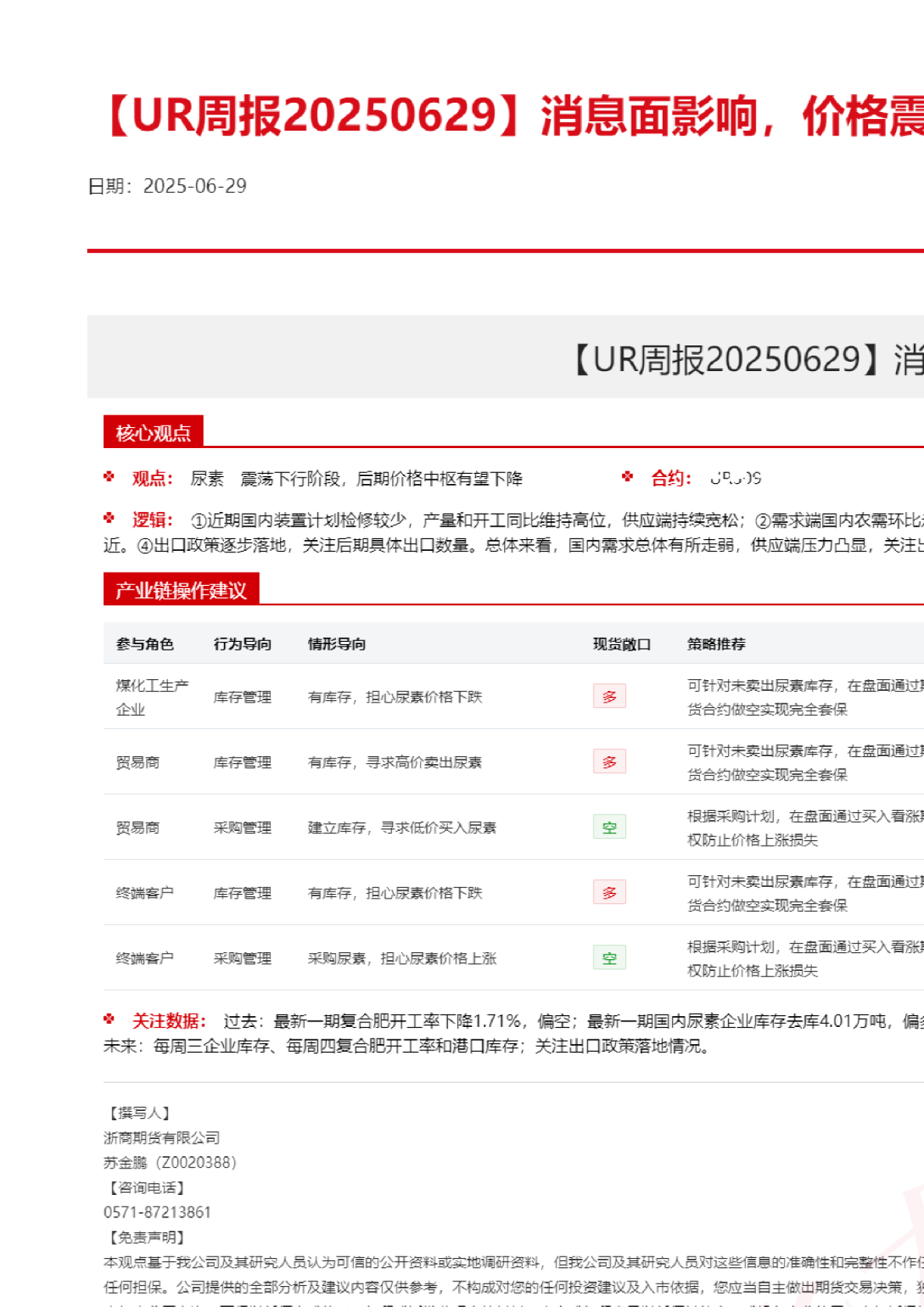Click the 行为导向 column header
The image size is (924, 1307).
coord(243,644)
